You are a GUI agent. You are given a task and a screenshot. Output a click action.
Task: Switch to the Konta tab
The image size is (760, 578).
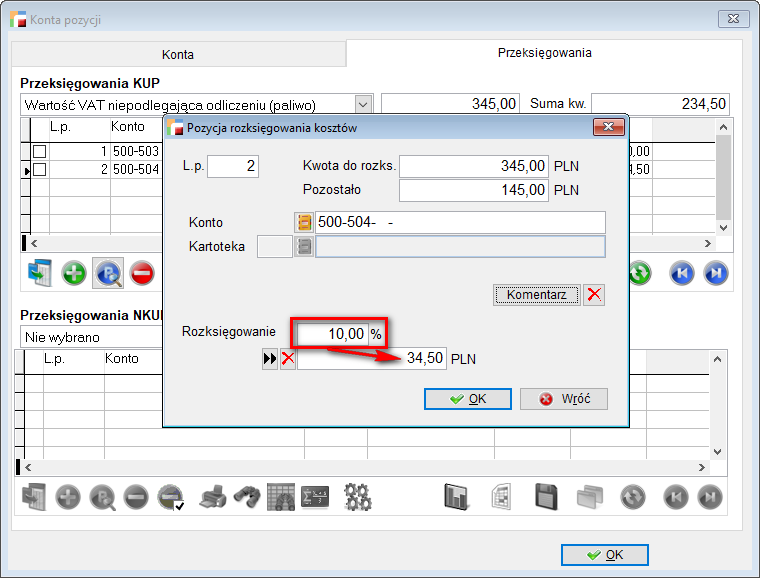(x=178, y=54)
